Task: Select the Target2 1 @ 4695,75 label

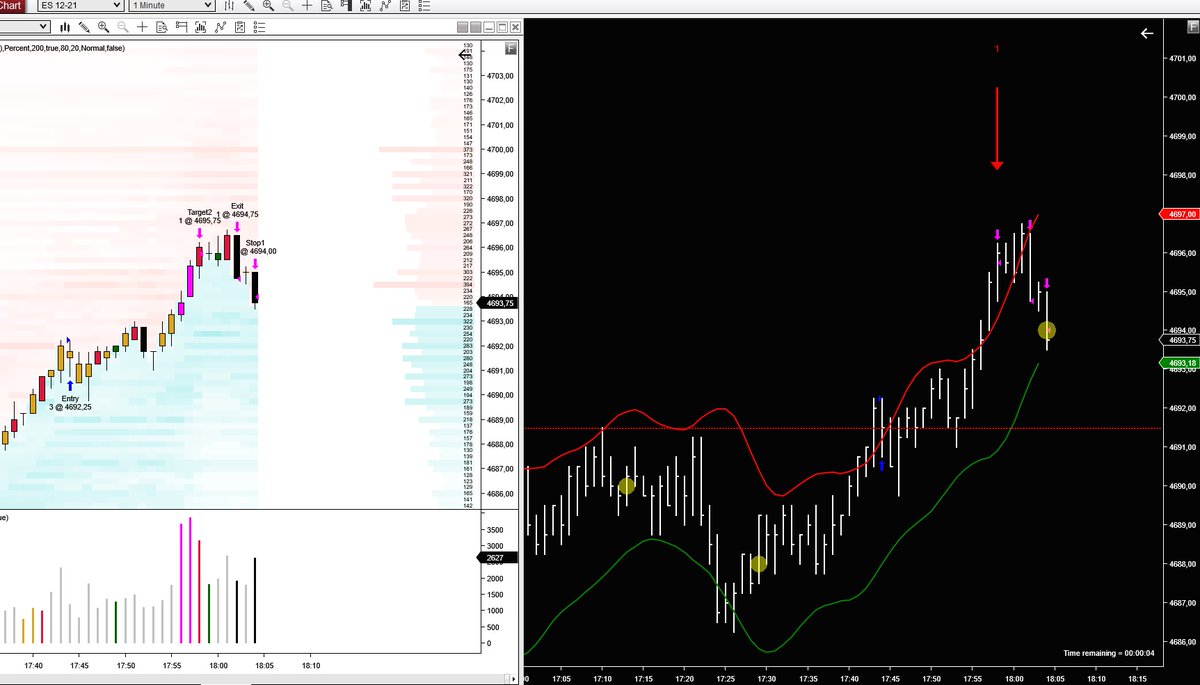Action: pyautogui.click(x=201, y=217)
